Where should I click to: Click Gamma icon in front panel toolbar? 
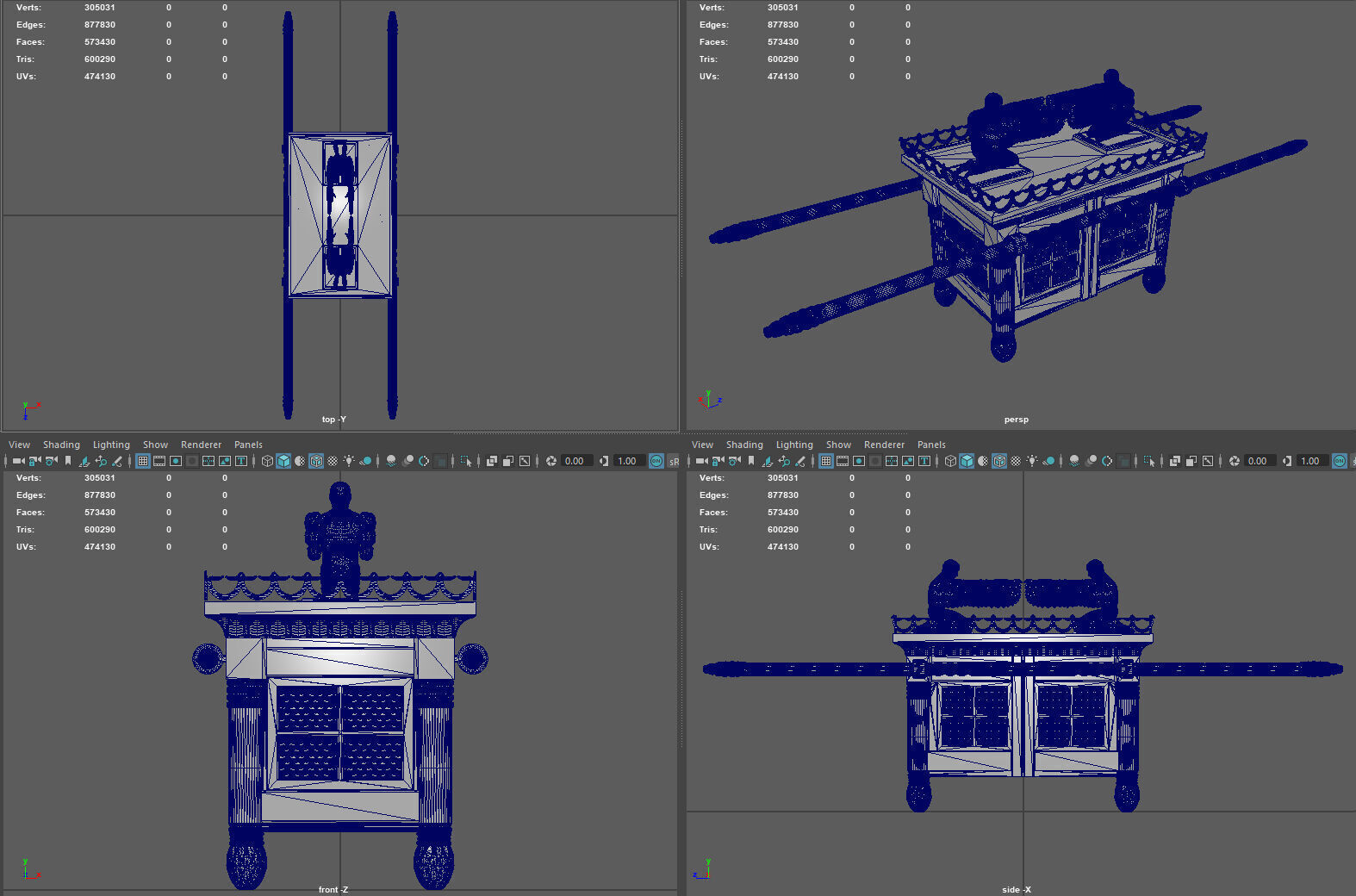click(x=604, y=461)
